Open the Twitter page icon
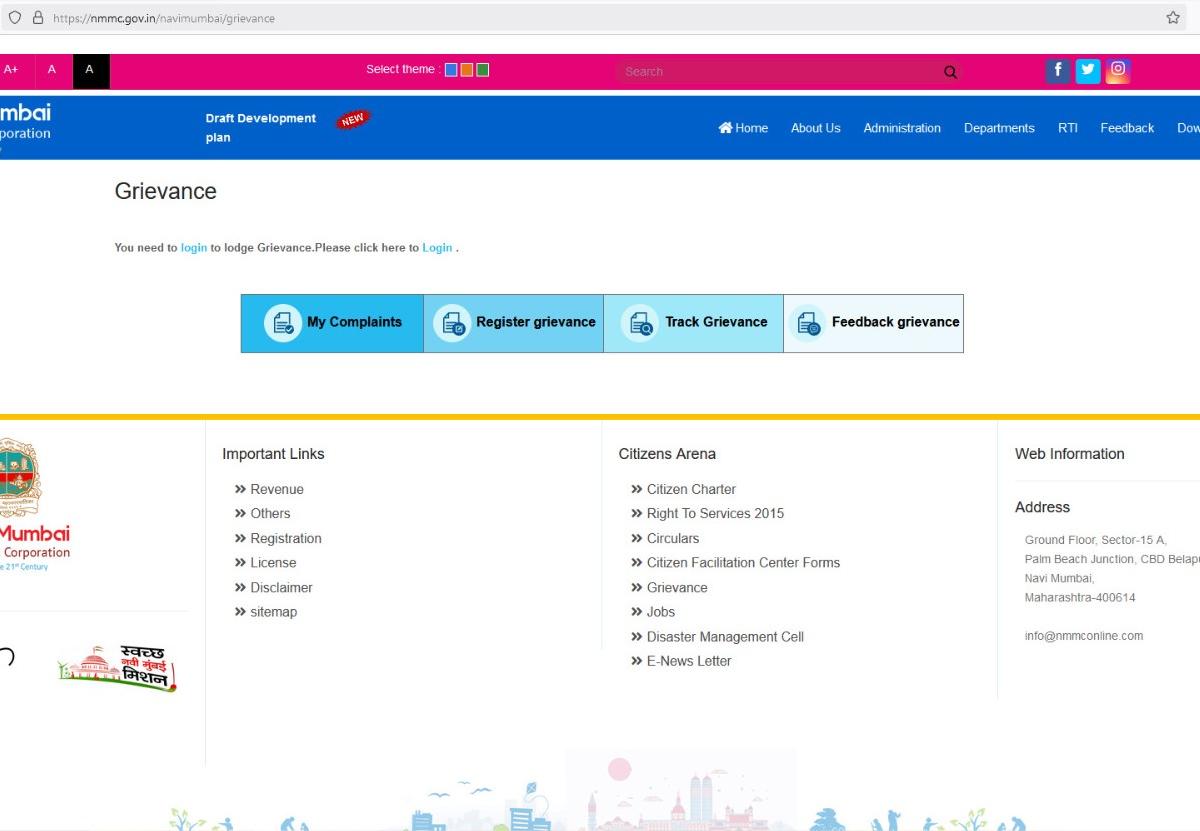The width and height of the screenshot is (1200, 831). point(1087,70)
